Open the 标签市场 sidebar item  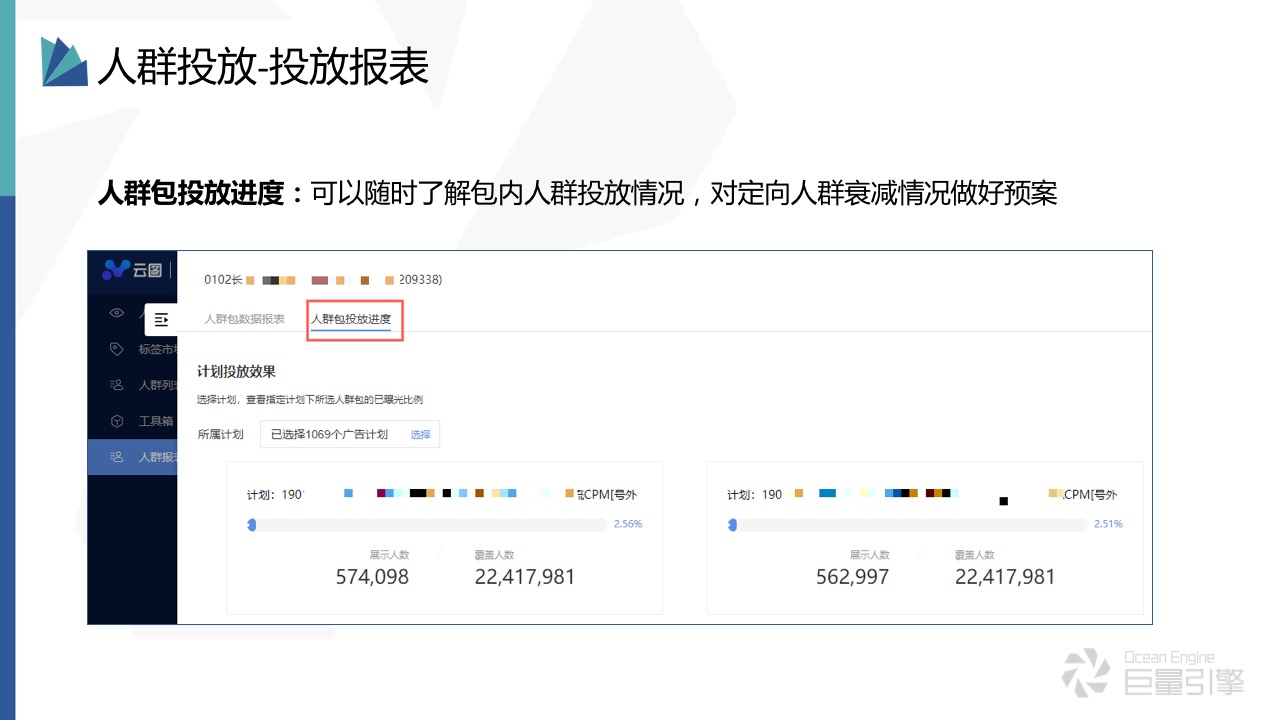[x=132, y=349]
